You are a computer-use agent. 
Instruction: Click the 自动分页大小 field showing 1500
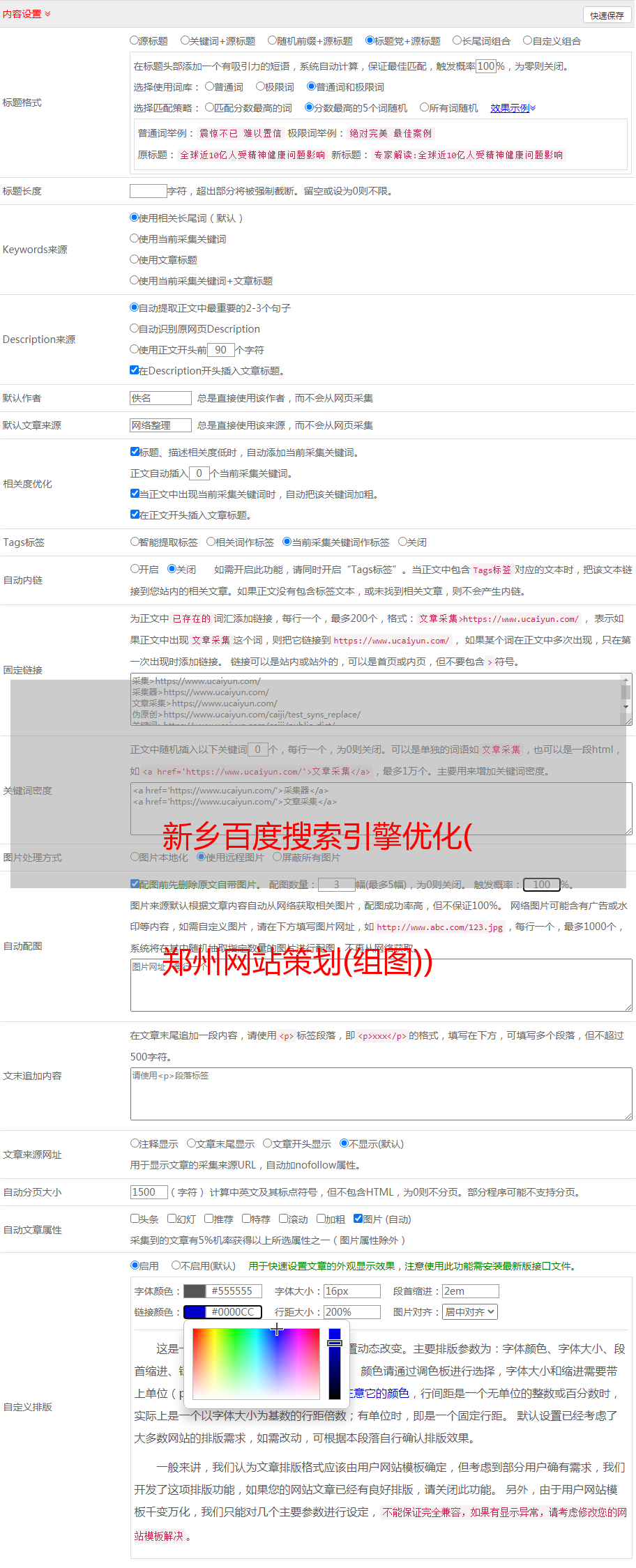point(149,1192)
